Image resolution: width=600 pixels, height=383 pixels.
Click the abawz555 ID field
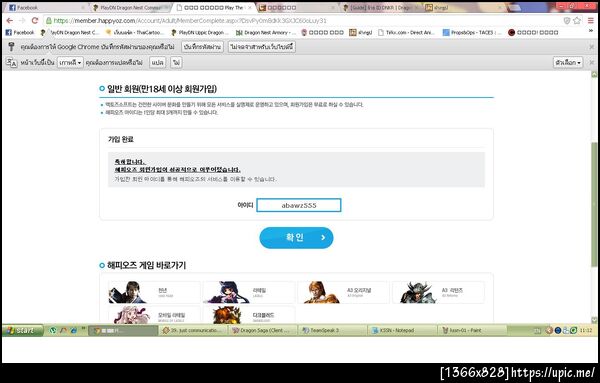click(298, 205)
